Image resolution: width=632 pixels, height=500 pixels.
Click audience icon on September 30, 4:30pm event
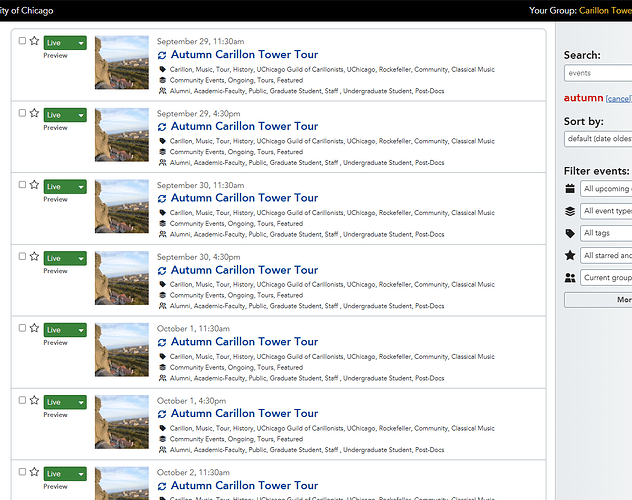[x=162, y=306]
